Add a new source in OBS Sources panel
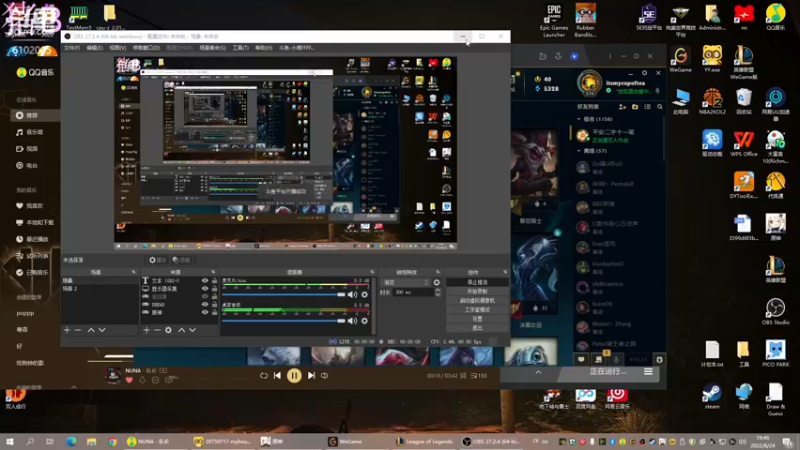 146,330
